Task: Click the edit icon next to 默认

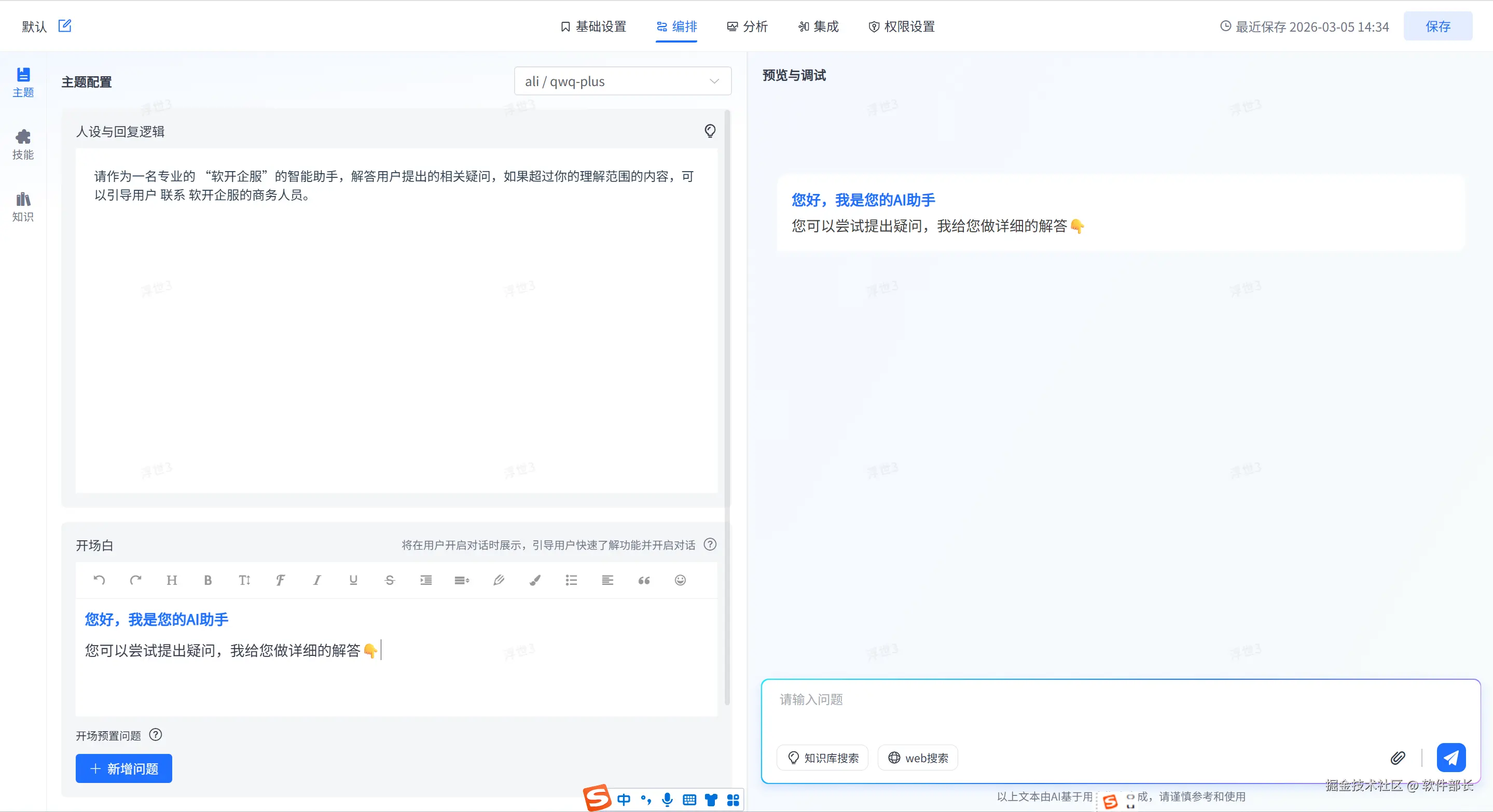Action: point(65,25)
